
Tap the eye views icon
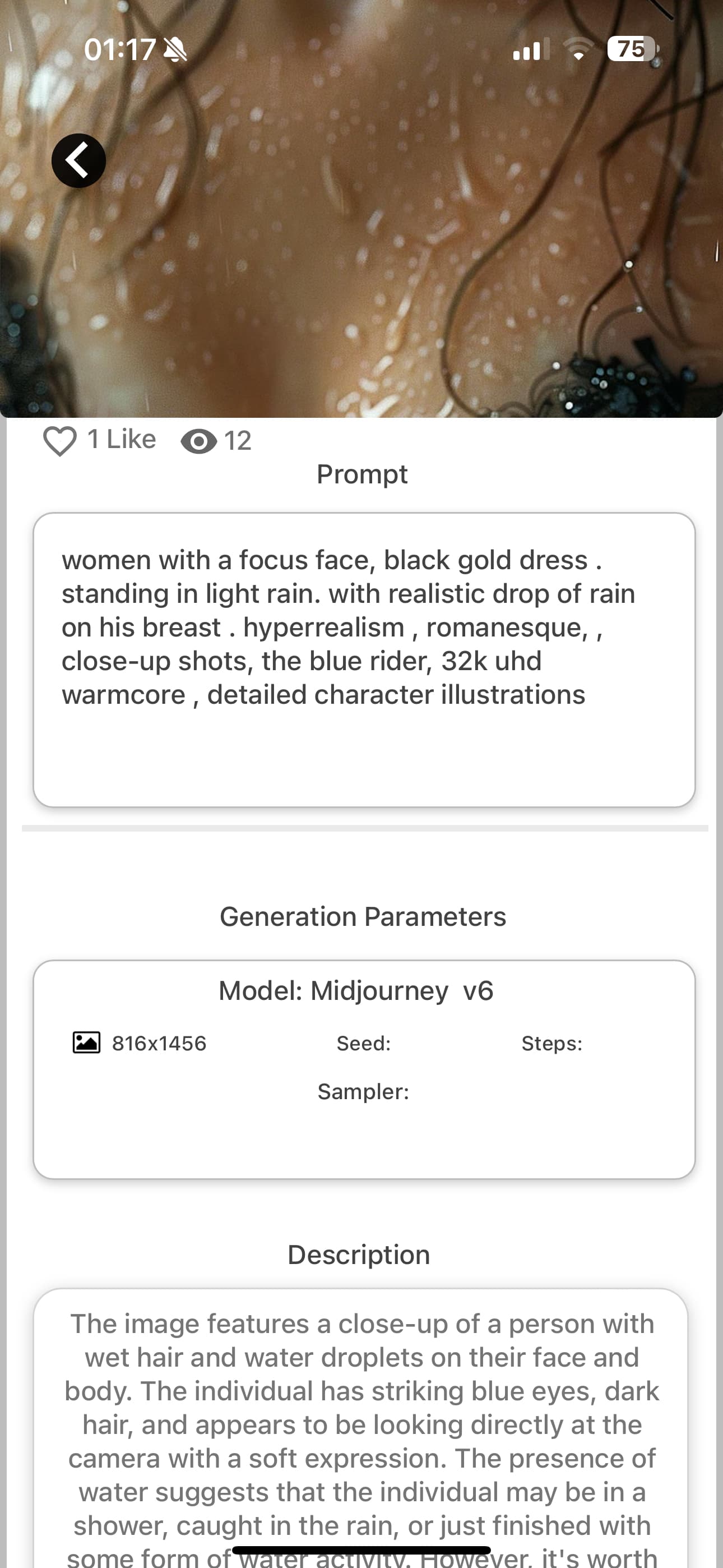tap(198, 441)
